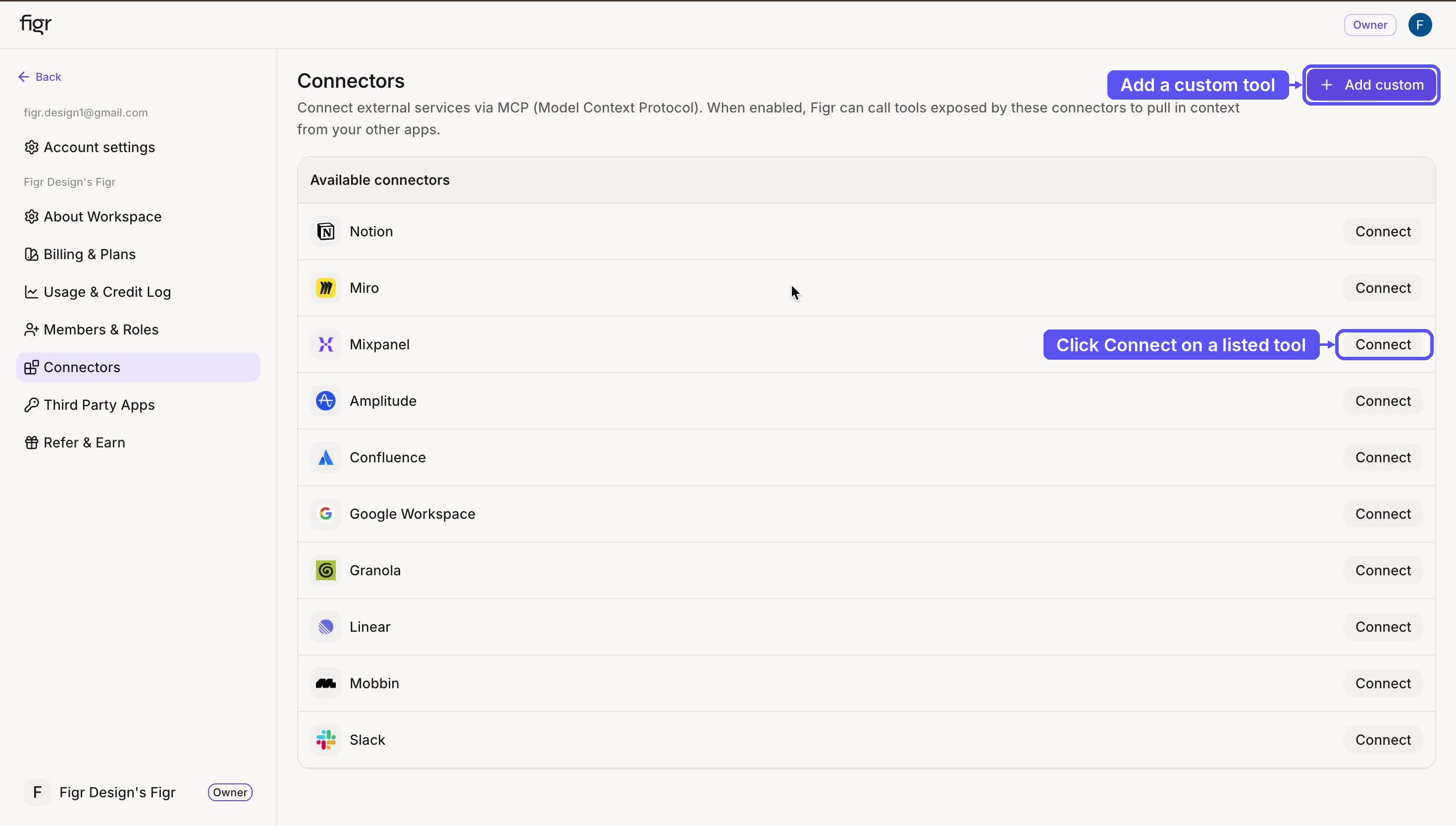
Task: Click the Available connectors heading
Action: pyautogui.click(x=380, y=180)
